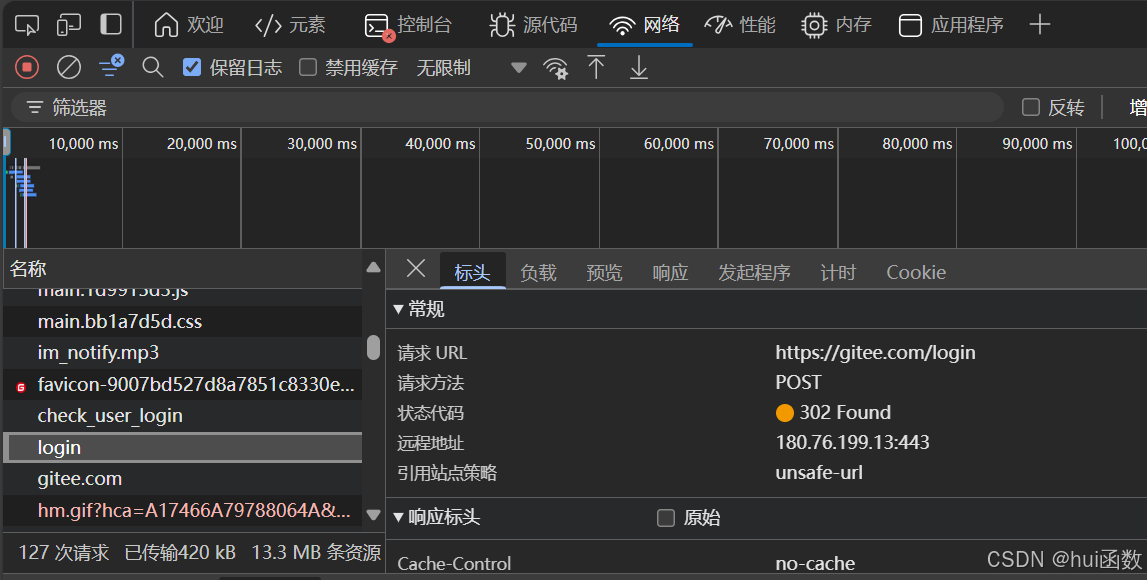Screen dimensions: 1147x580
Task: Clear the network log
Action: click(x=69, y=67)
